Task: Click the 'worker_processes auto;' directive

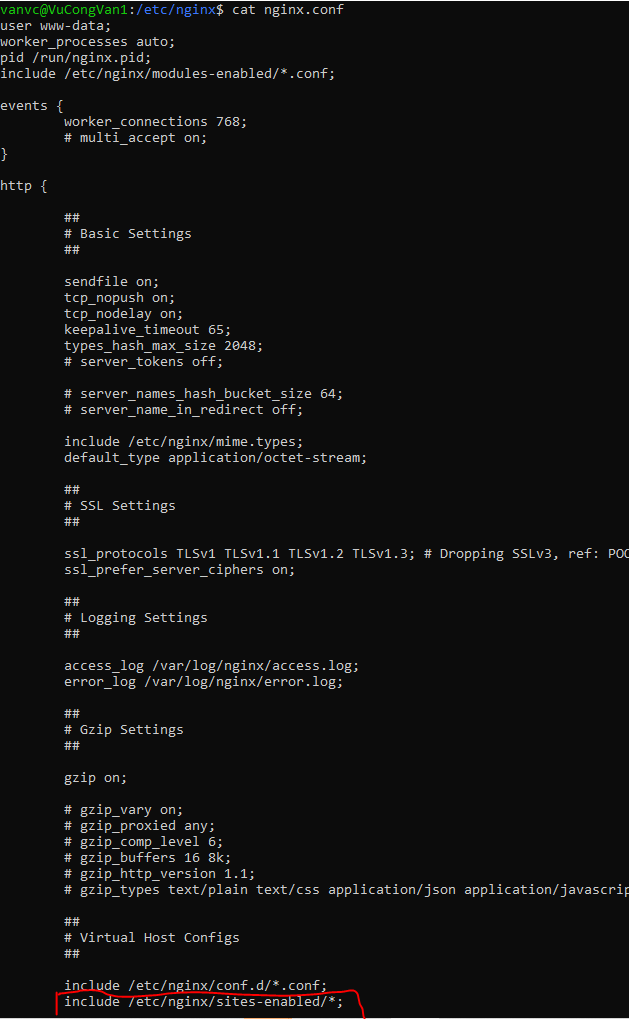Action: tap(88, 41)
